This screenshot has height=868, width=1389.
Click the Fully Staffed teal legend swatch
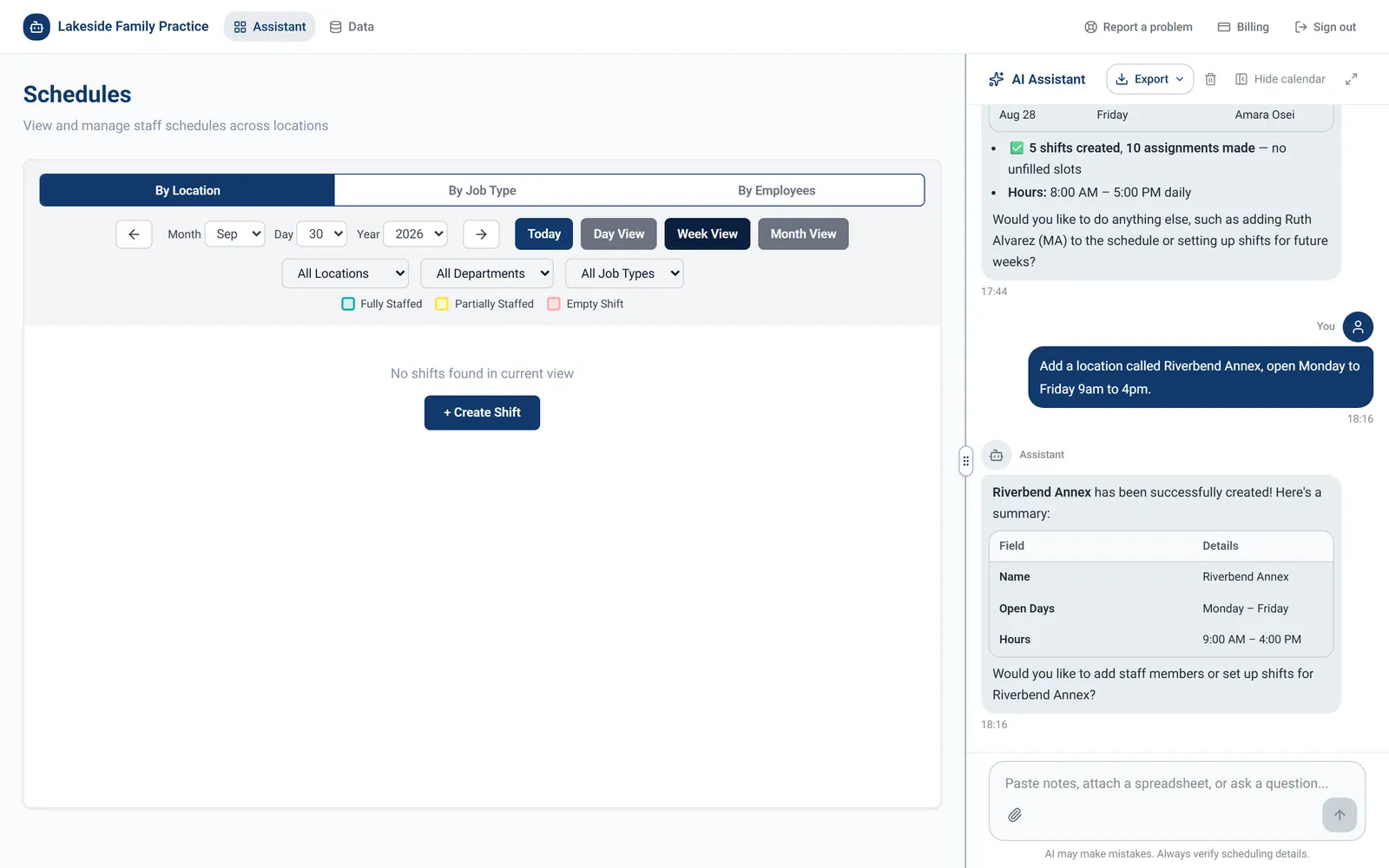pos(348,304)
